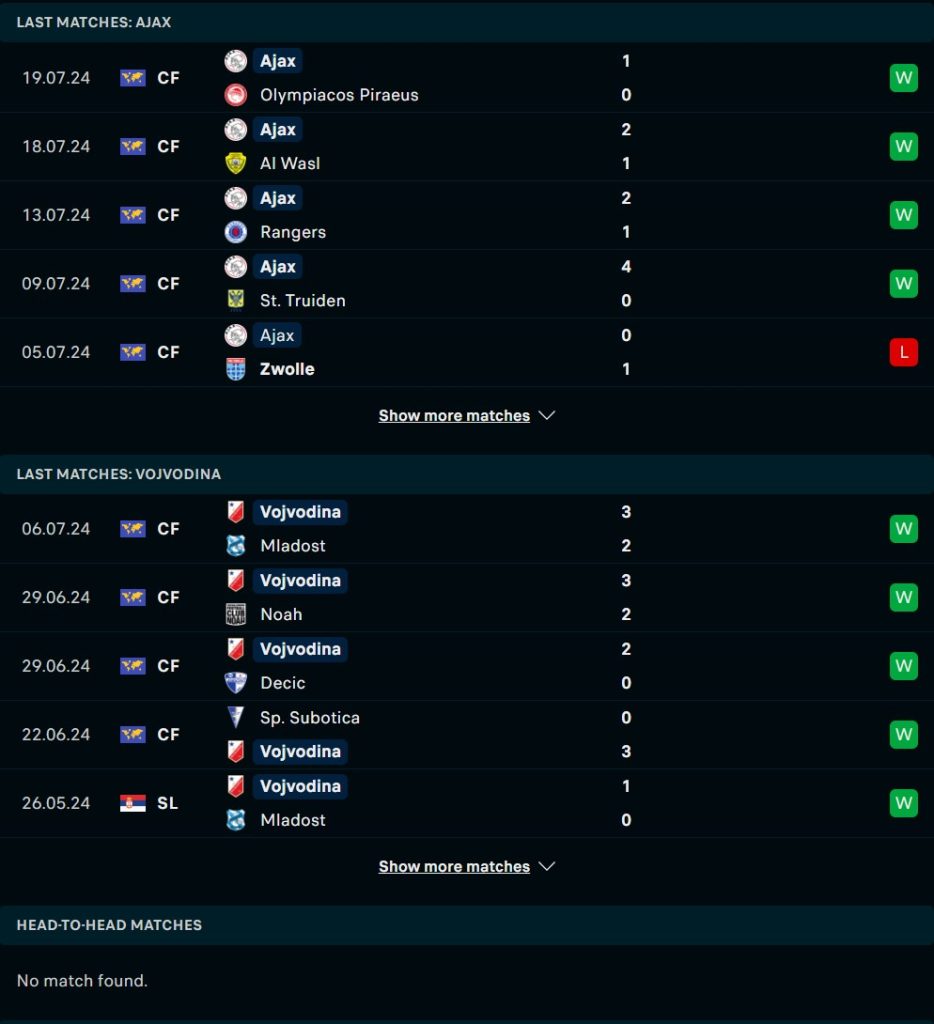Expand more matches under Vojvodina section
Image resolution: width=934 pixels, height=1024 pixels.
454,866
